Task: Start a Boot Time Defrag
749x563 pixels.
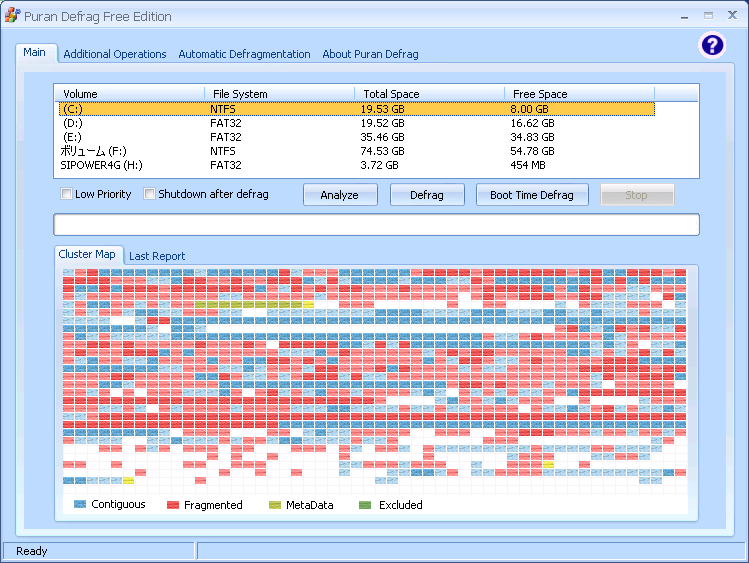Action: (532, 195)
